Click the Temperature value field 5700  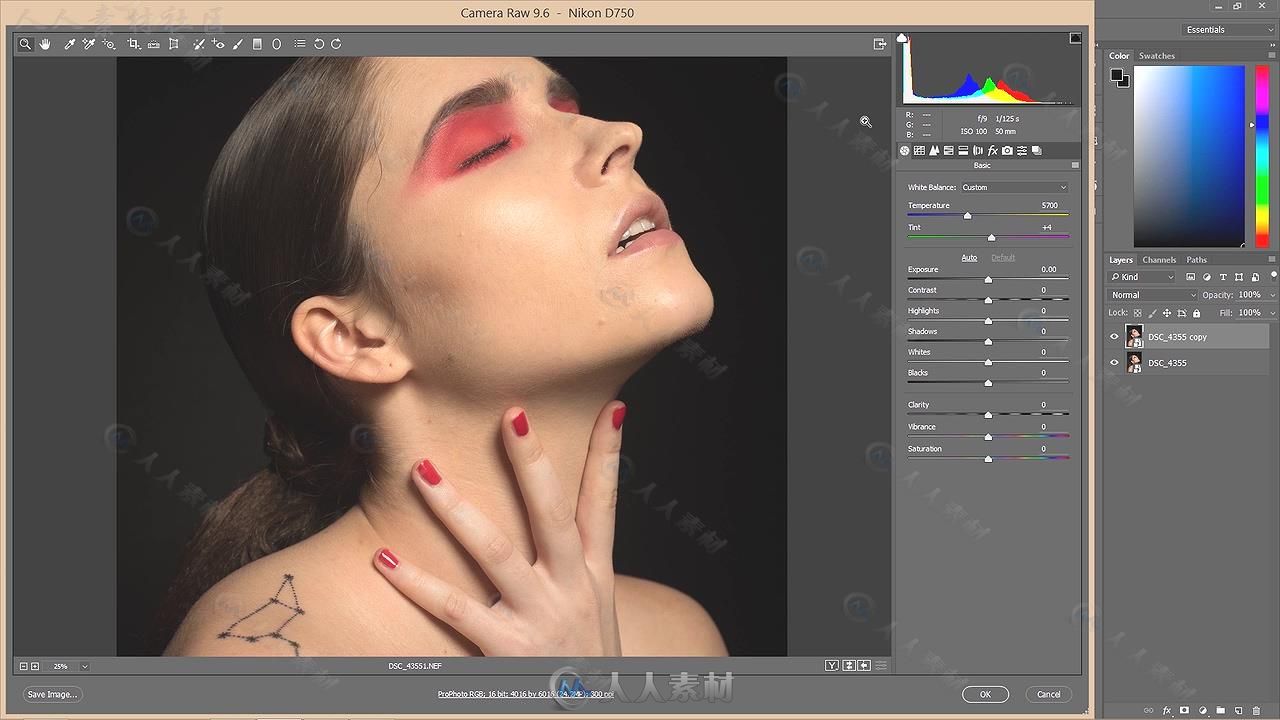pyautogui.click(x=1049, y=205)
